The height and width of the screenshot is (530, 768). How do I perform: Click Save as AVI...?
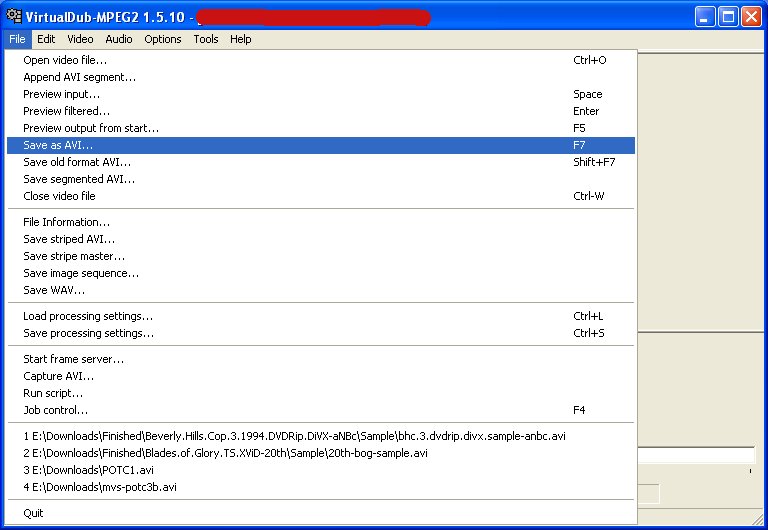[321, 145]
